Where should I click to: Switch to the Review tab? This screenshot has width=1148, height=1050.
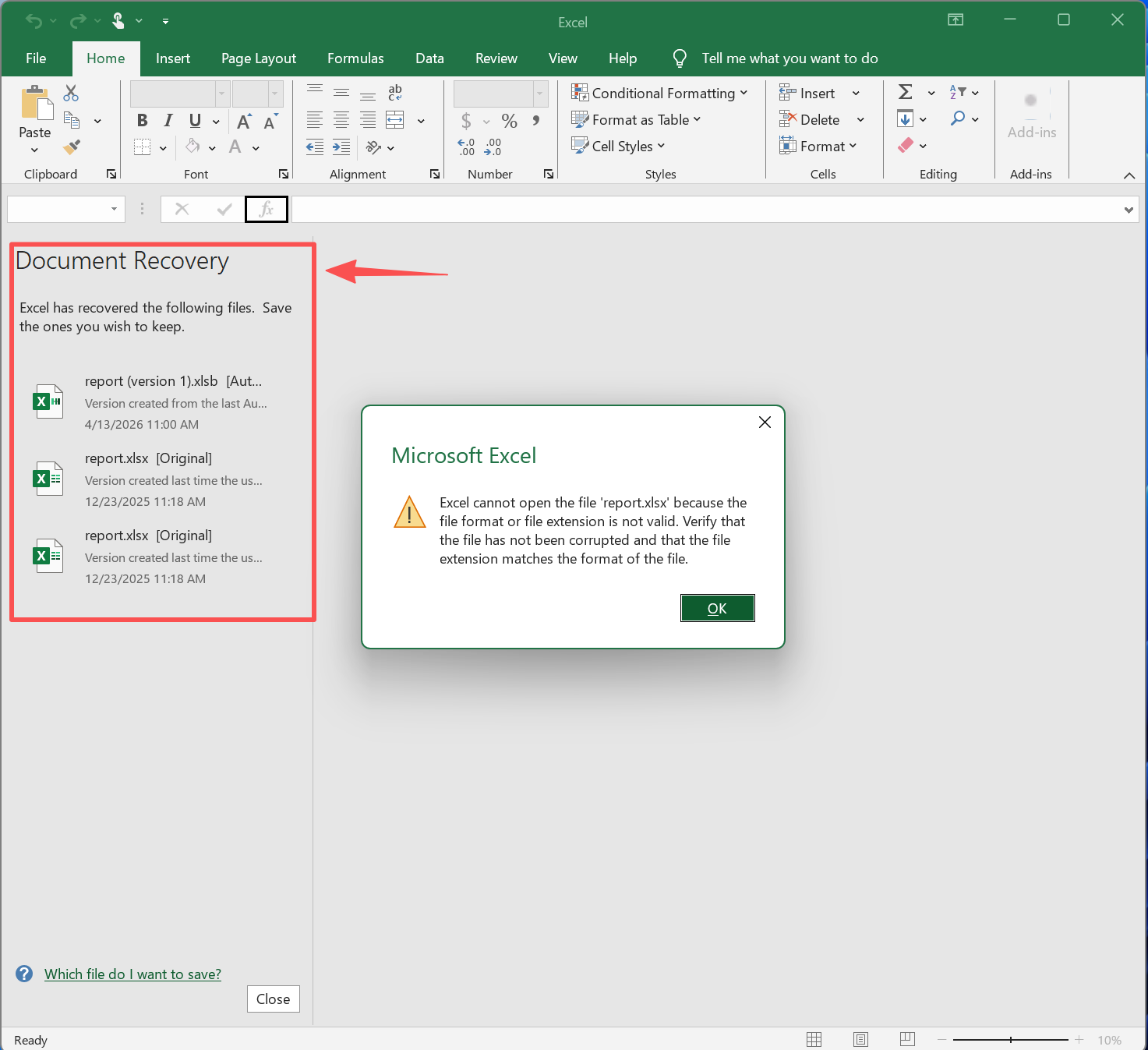pyautogui.click(x=496, y=58)
